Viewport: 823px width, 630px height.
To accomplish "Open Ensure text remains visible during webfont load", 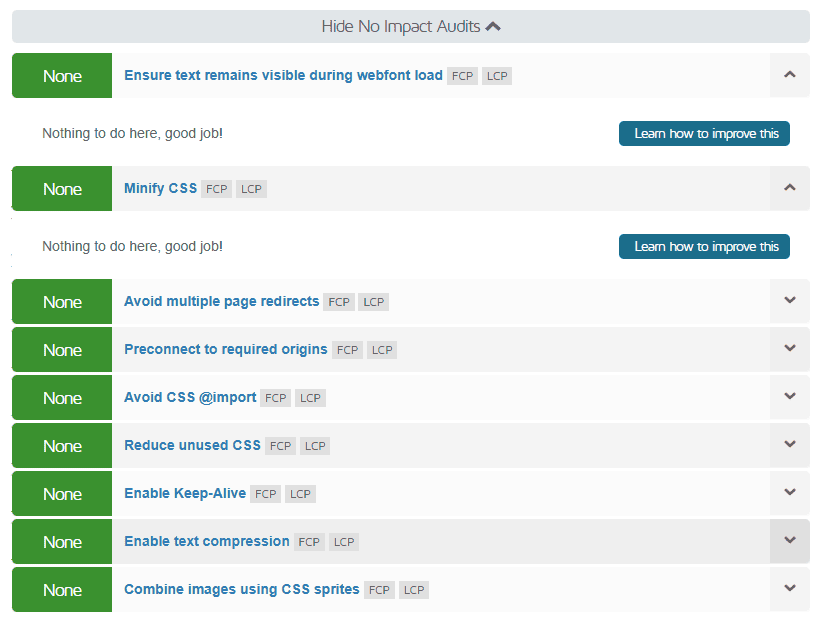I will 283,75.
